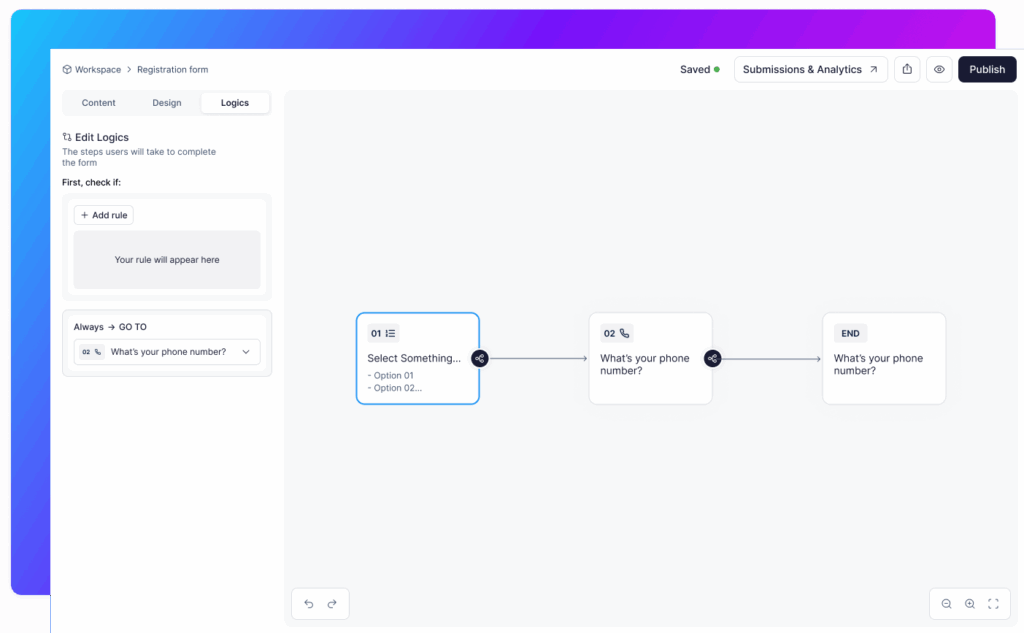Switch to the Content tab
The height and width of the screenshot is (633, 1024).
pyautogui.click(x=98, y=102)
